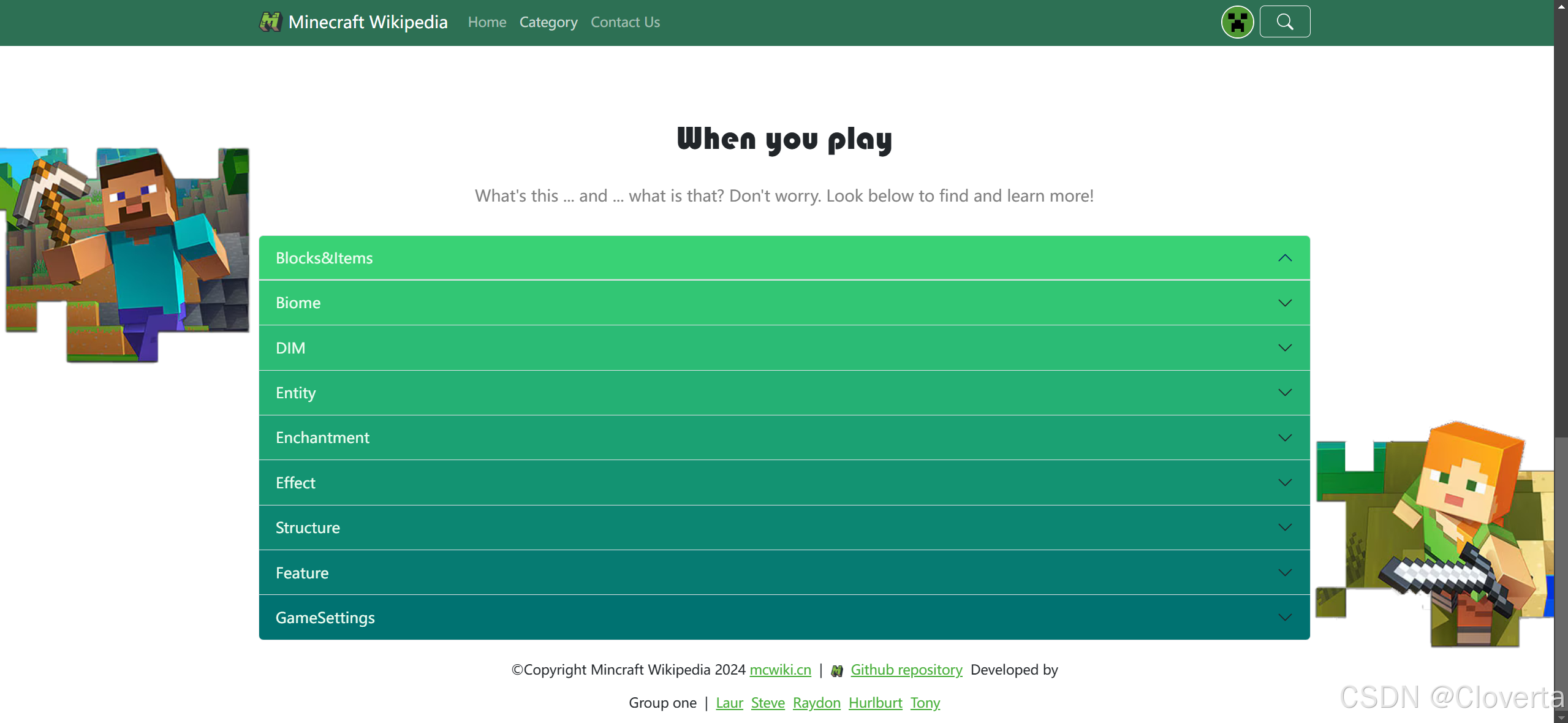Viewport: 1568px width, 723px height.
Task: Click the GameSettings accordion label
Action: click(x=325, y=618)
